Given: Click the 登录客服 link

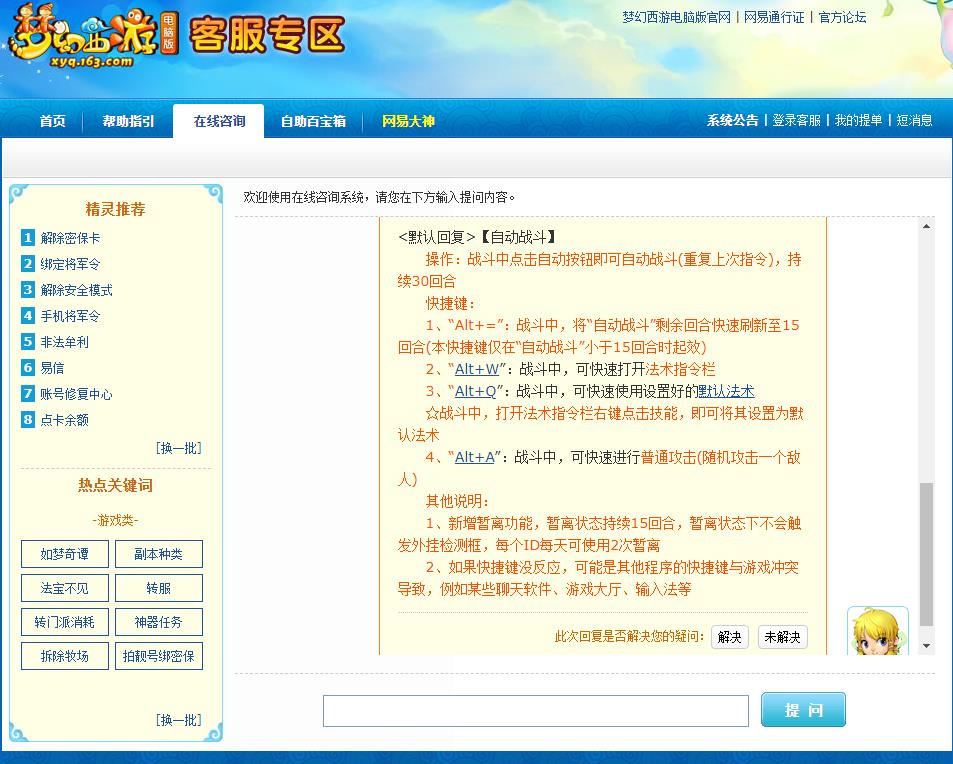Looking at the screenshot, I should point(796,119).
